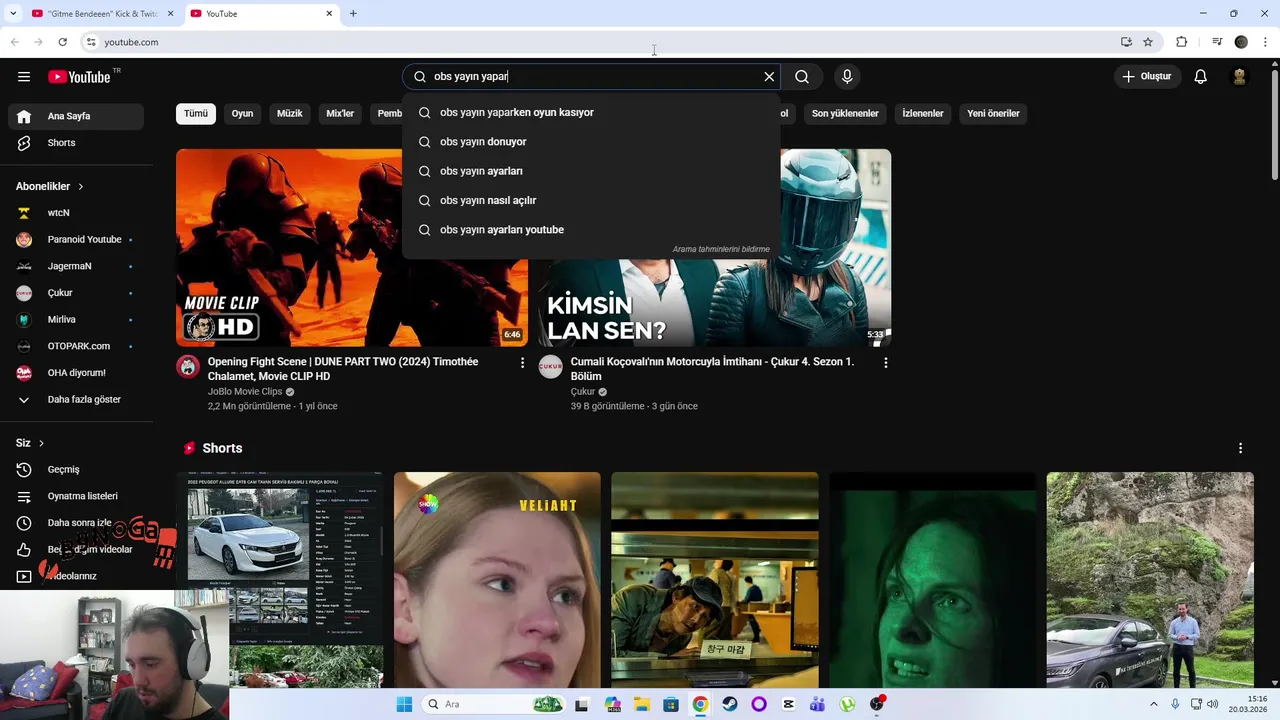Open the green-lit woman face short

[932, 580]
